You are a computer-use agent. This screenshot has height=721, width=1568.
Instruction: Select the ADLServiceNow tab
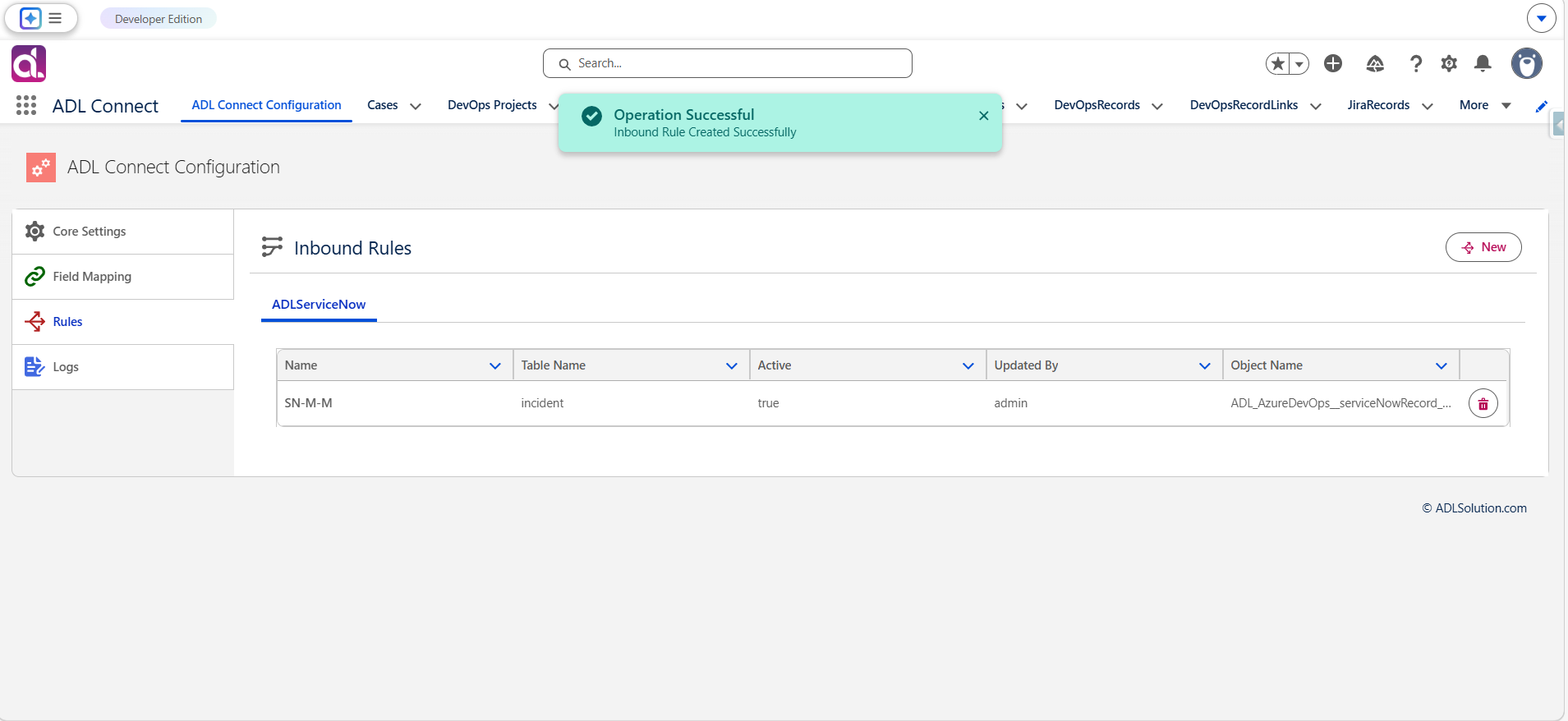(319, 305)
